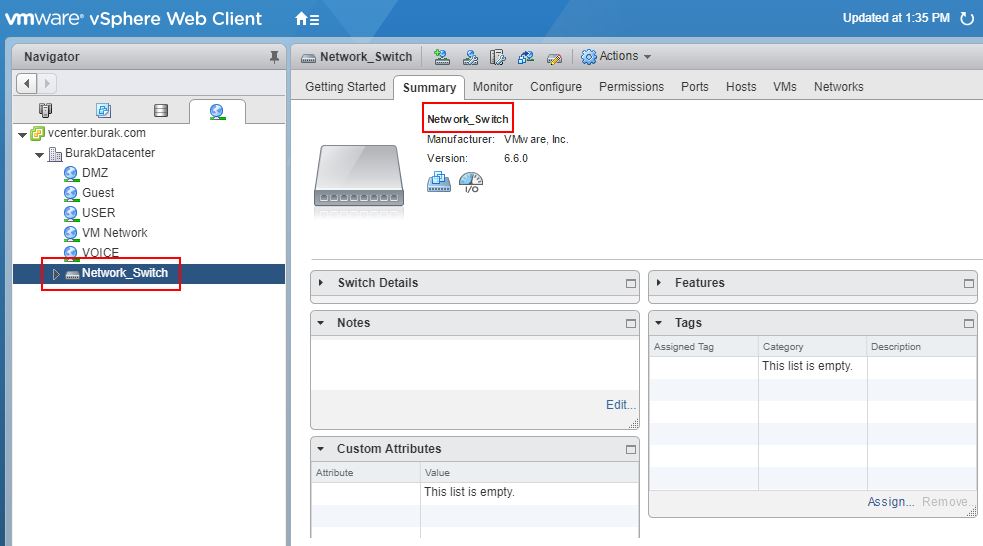Click the Attribute column header
Screen dimensions: 983x546
click(x=365, y=473)
